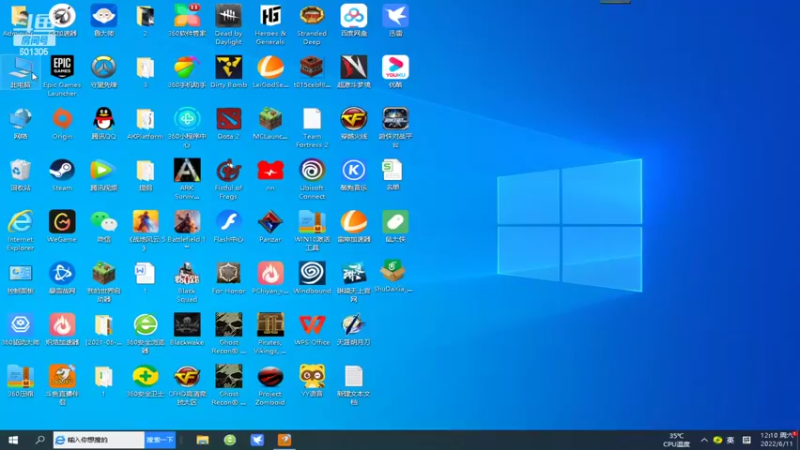This screenshot has height=450, width=800.
Task: Open the Steam desktop shortcut
Action: click(62, 170)
